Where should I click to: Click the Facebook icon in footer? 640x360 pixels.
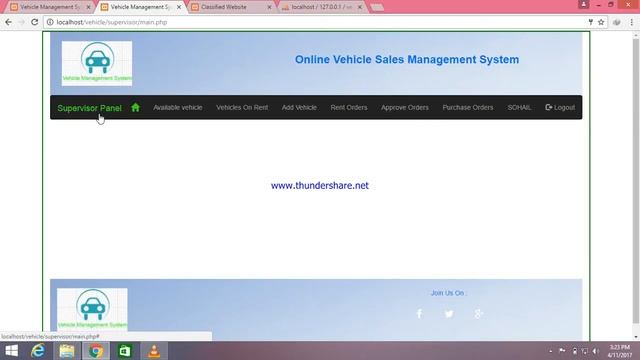pos(419,313)
